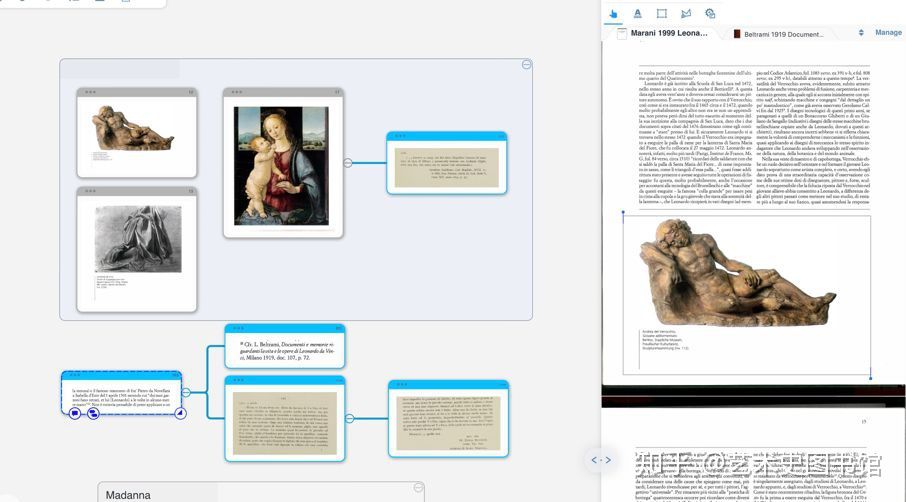This screenshot has width=906, height=502.
Task: Collapse the Madonna group frame
Action: coord(418,488)
